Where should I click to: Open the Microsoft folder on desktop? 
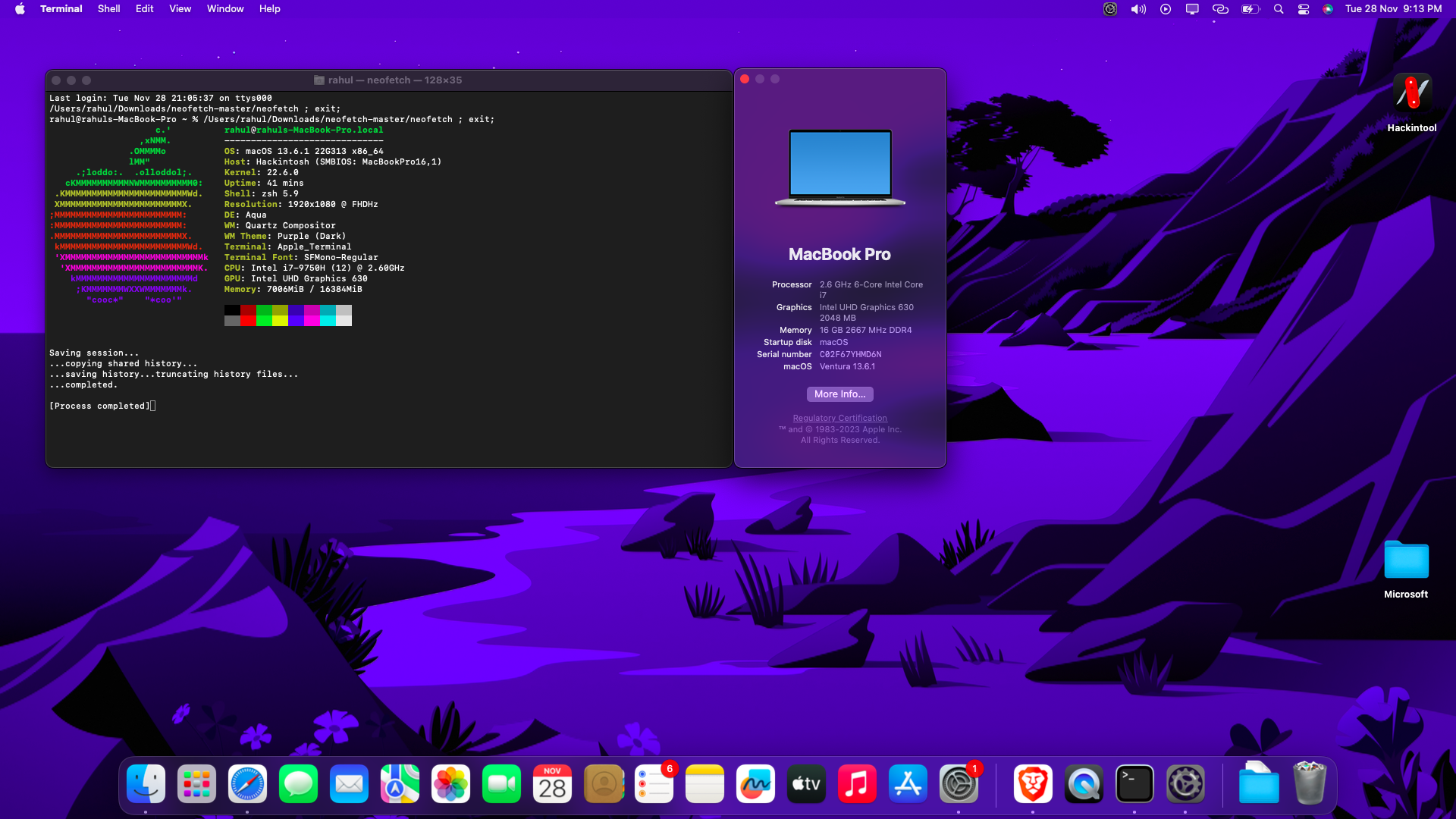[1406, 561]
